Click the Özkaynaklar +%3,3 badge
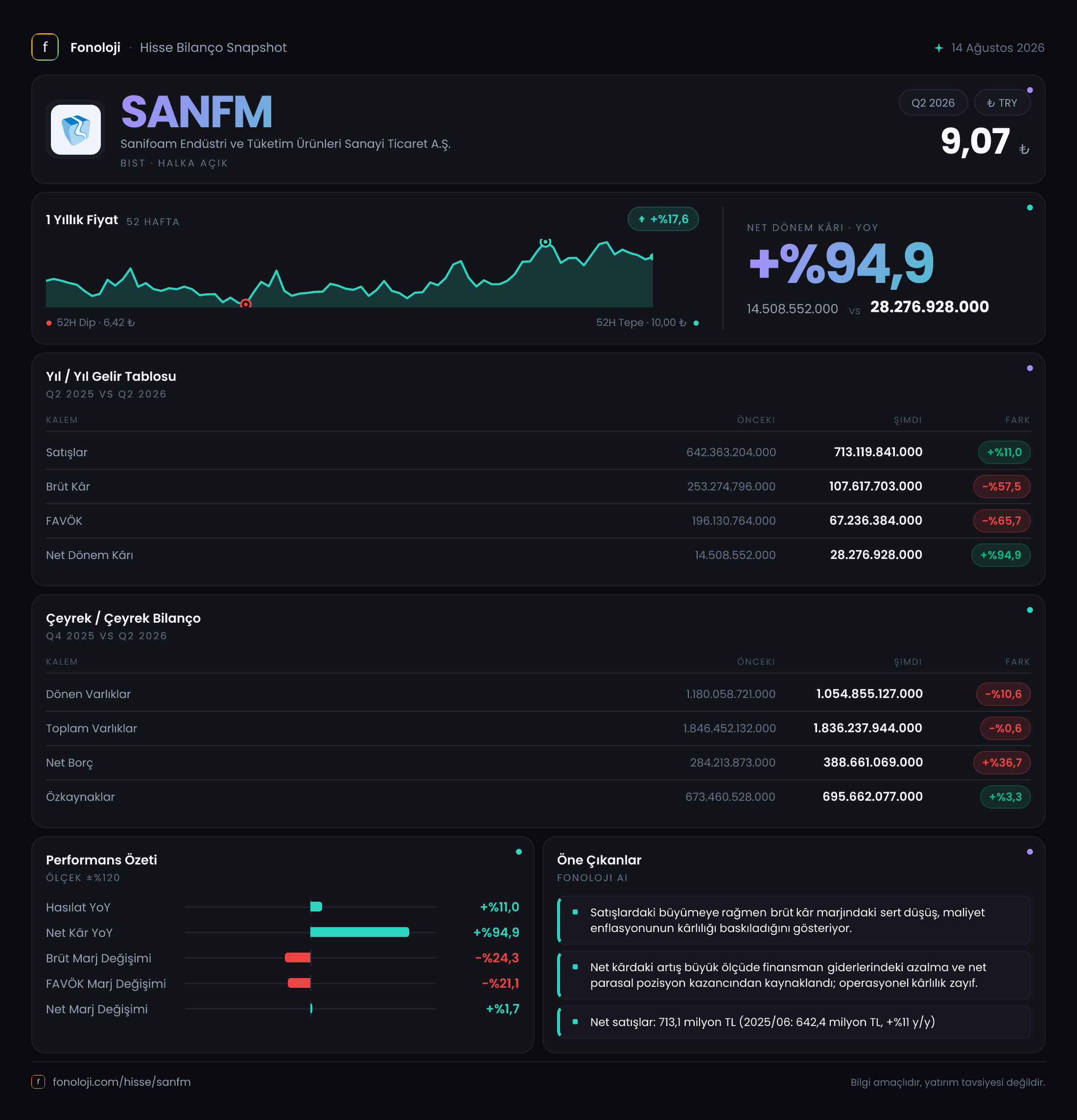 coord(1005,796)
